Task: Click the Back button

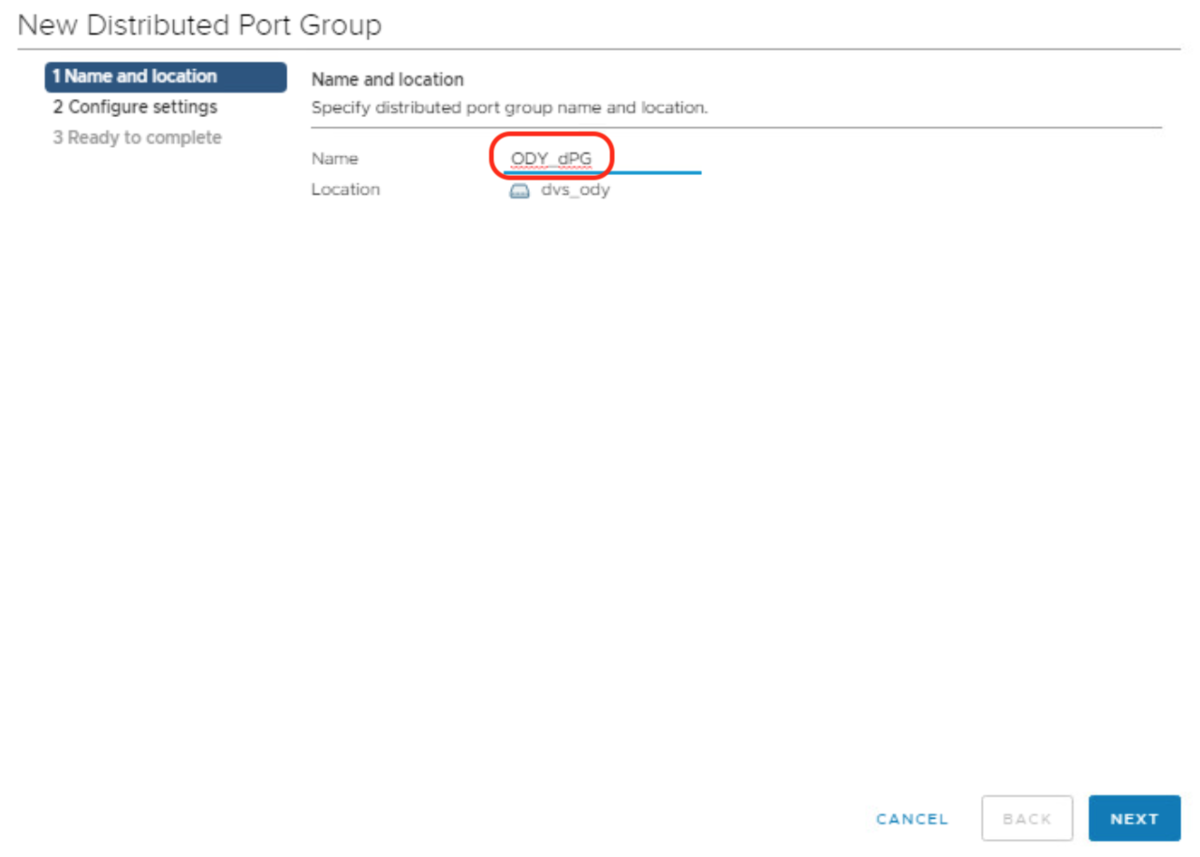Action: tap(1027, 819)
